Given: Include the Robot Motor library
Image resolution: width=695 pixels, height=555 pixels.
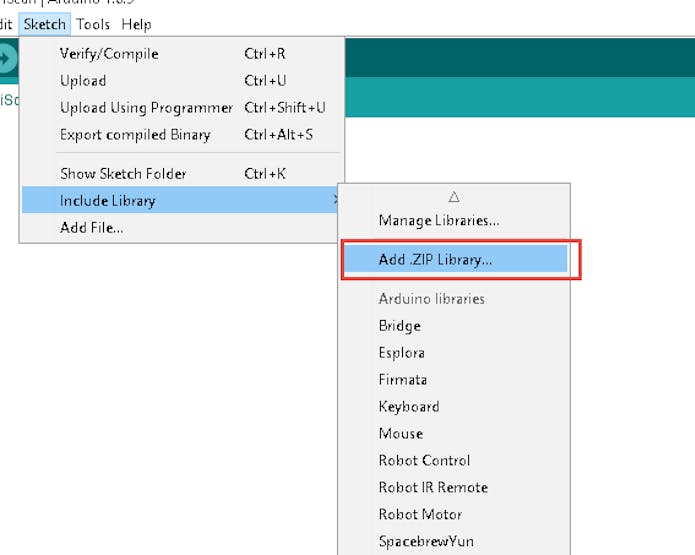Looking at the screenshot, I should (455, 515).
